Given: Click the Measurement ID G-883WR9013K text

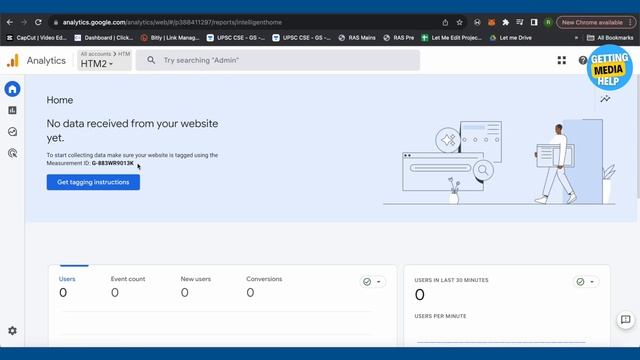Looking at the screenshot, I should [113, 163].
